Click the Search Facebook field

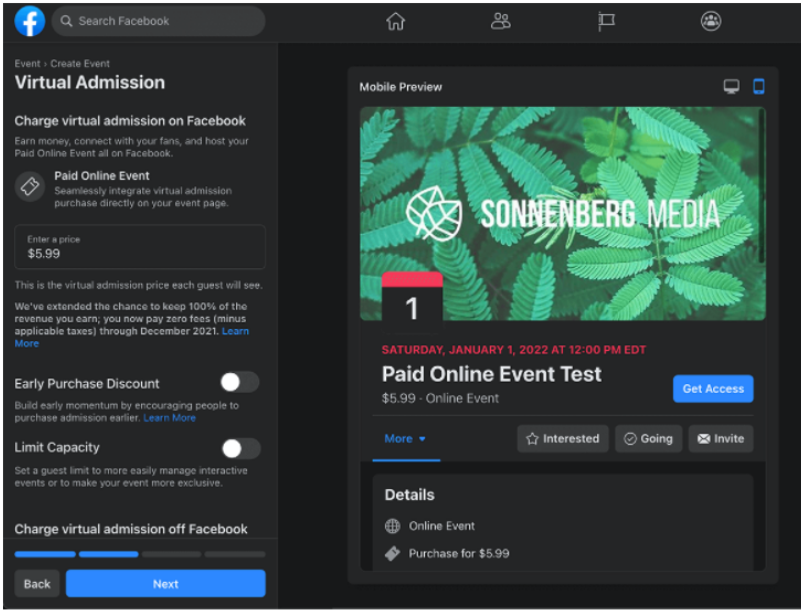158,21
